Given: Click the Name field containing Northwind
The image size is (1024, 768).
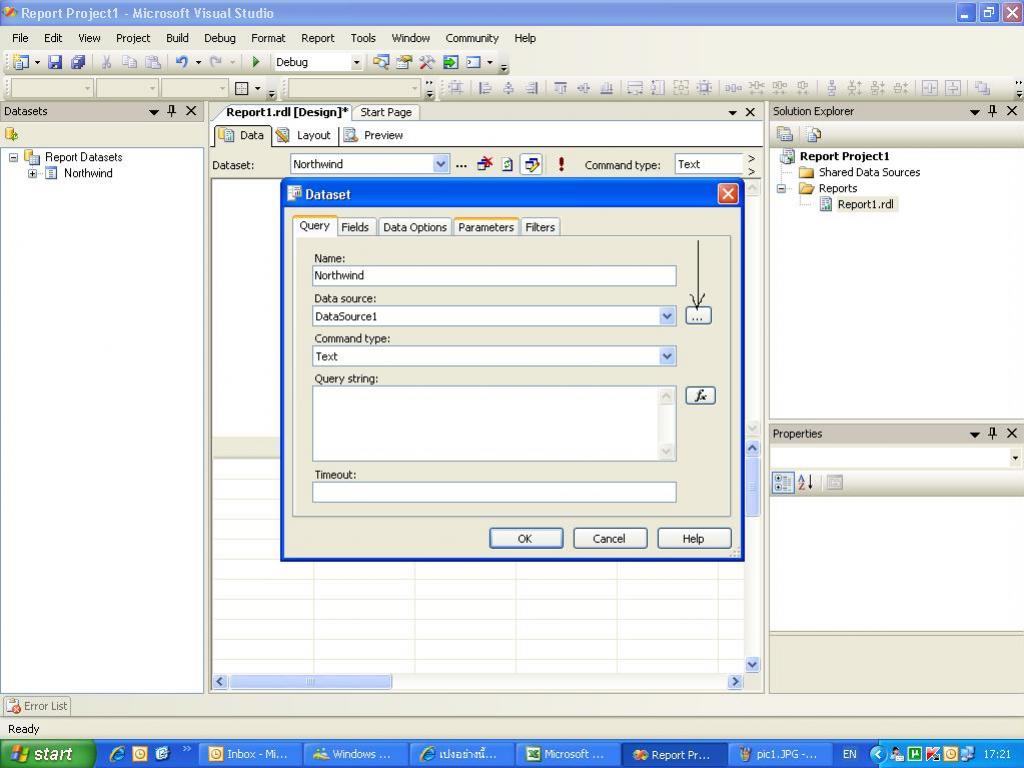Looking at the screenshot, I should (494, 276).
